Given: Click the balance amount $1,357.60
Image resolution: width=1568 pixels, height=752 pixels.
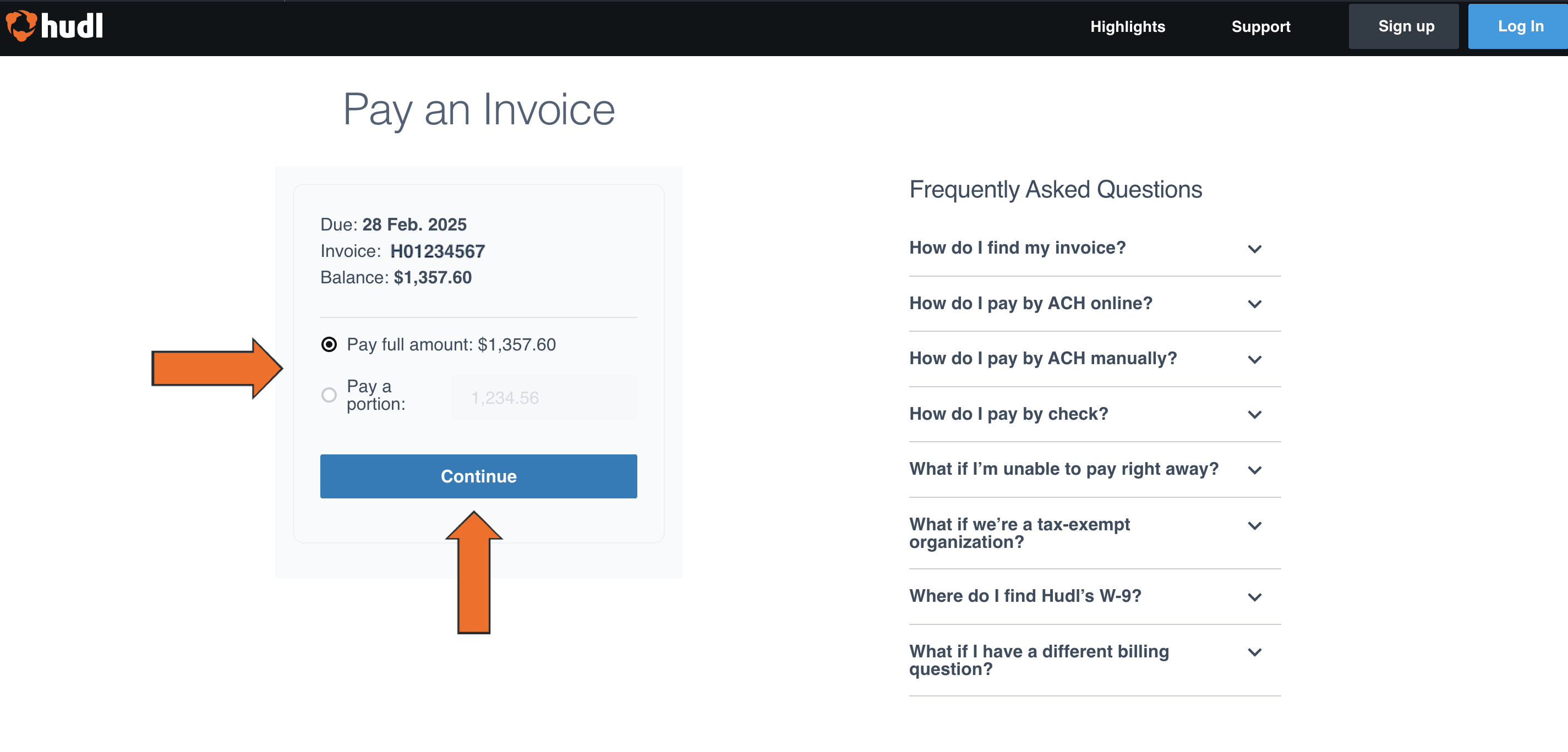Looking at the screenshot, I should (x=432, y=277).
